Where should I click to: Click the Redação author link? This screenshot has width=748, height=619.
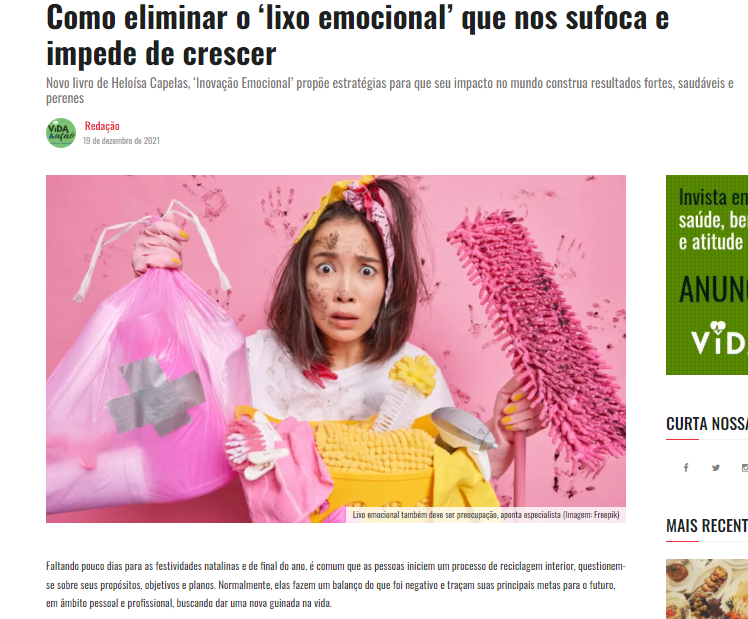point(102,126)
